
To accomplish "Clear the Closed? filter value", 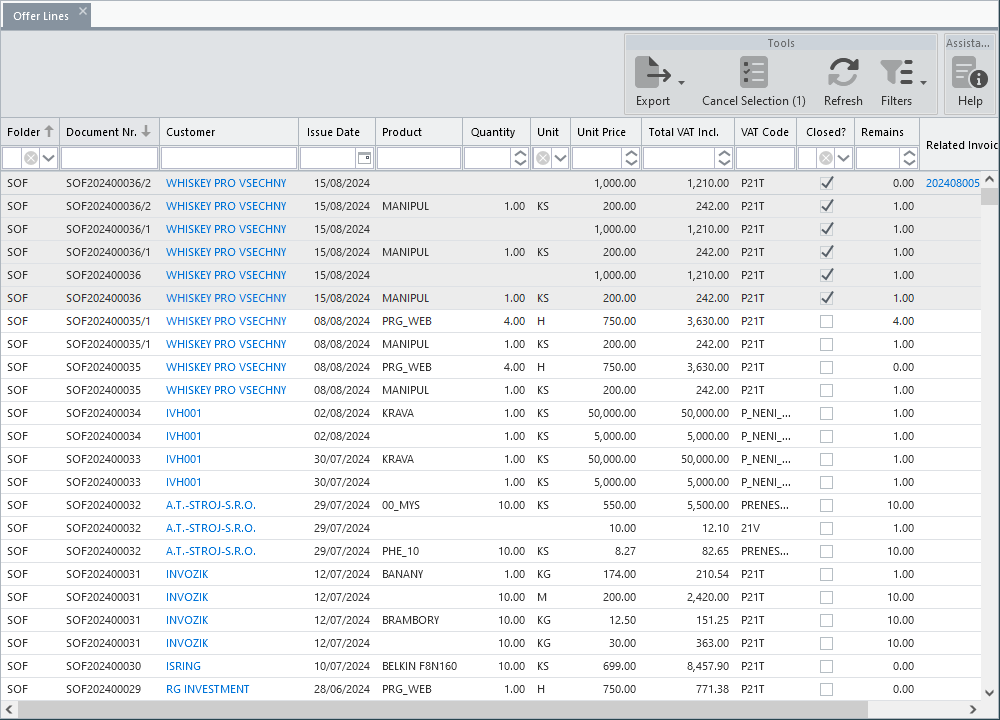I will tap(826, 158).
